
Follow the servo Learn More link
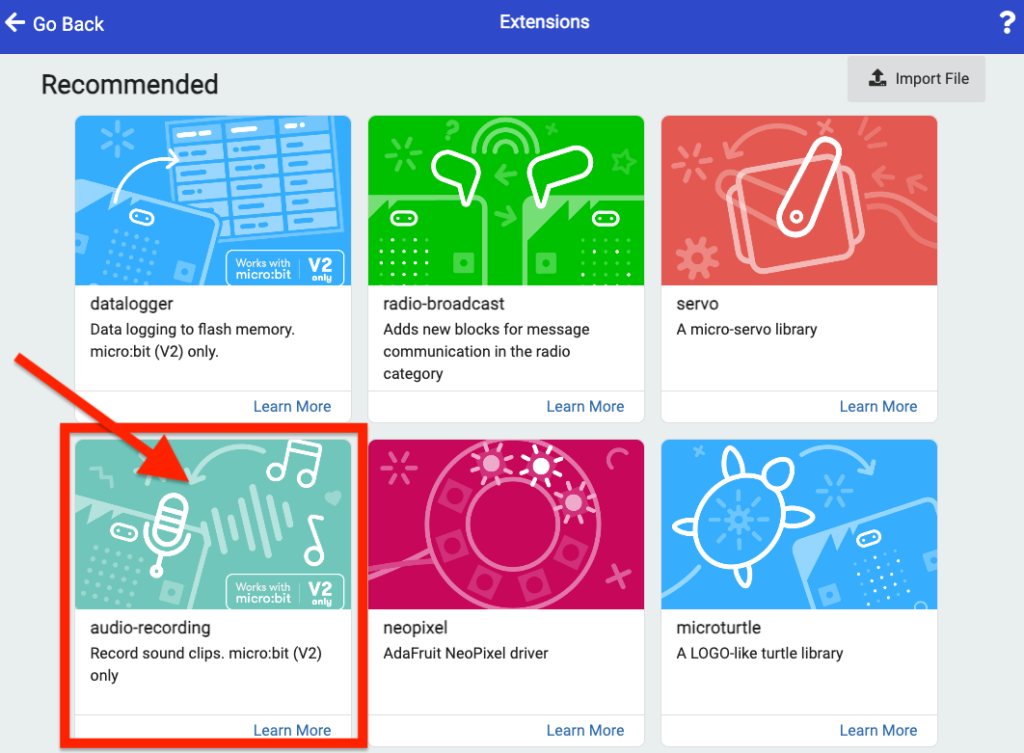[878, 406]
